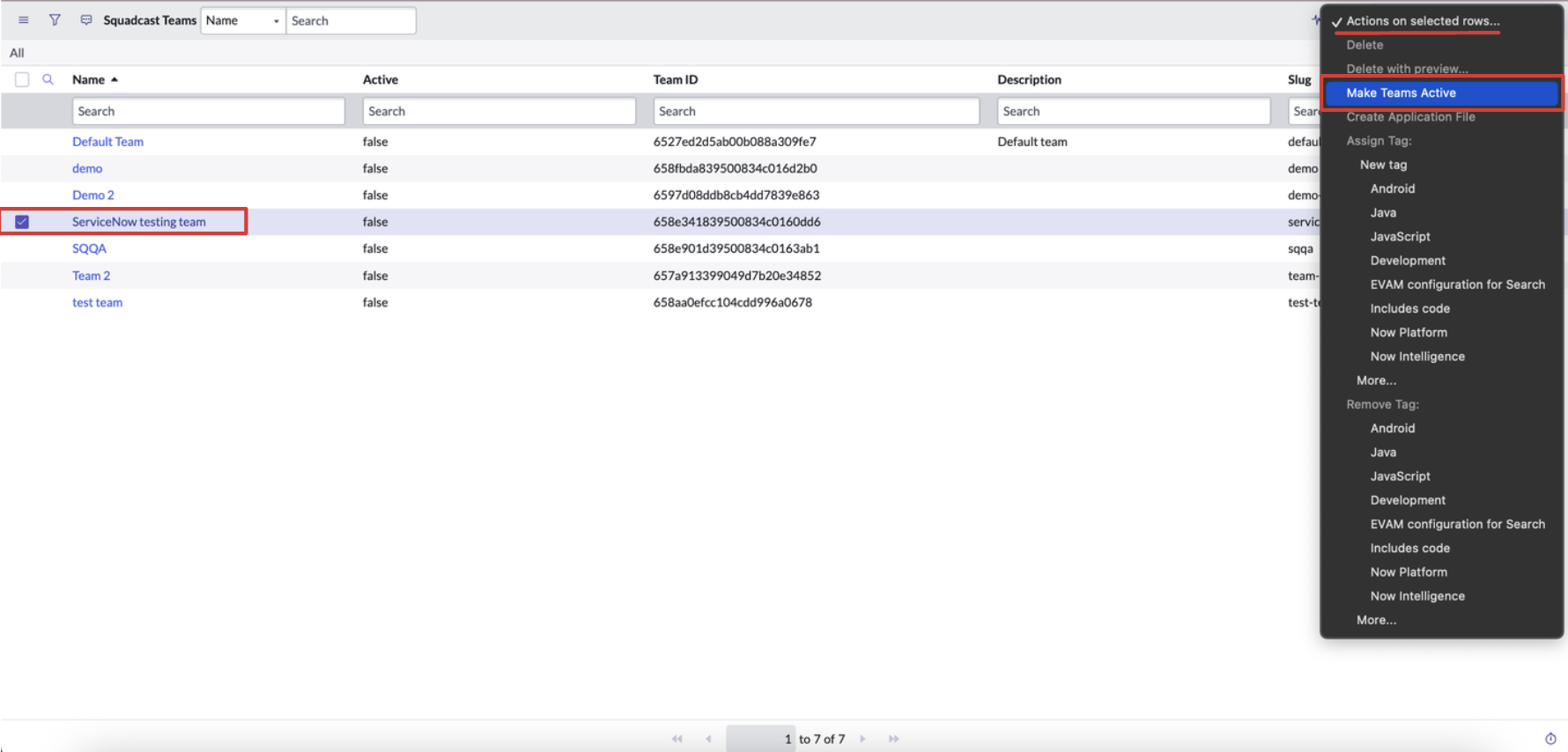Open the SQQA team link

[x=89, y=248]
